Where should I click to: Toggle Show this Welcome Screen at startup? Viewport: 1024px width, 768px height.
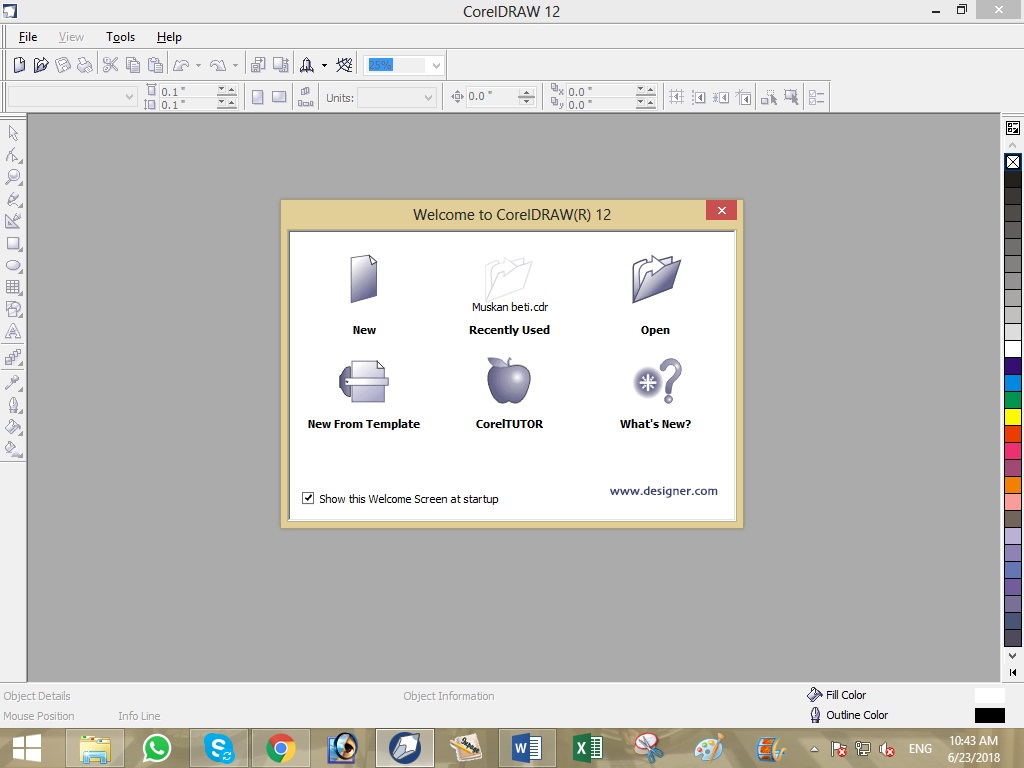tap(308, 498)
